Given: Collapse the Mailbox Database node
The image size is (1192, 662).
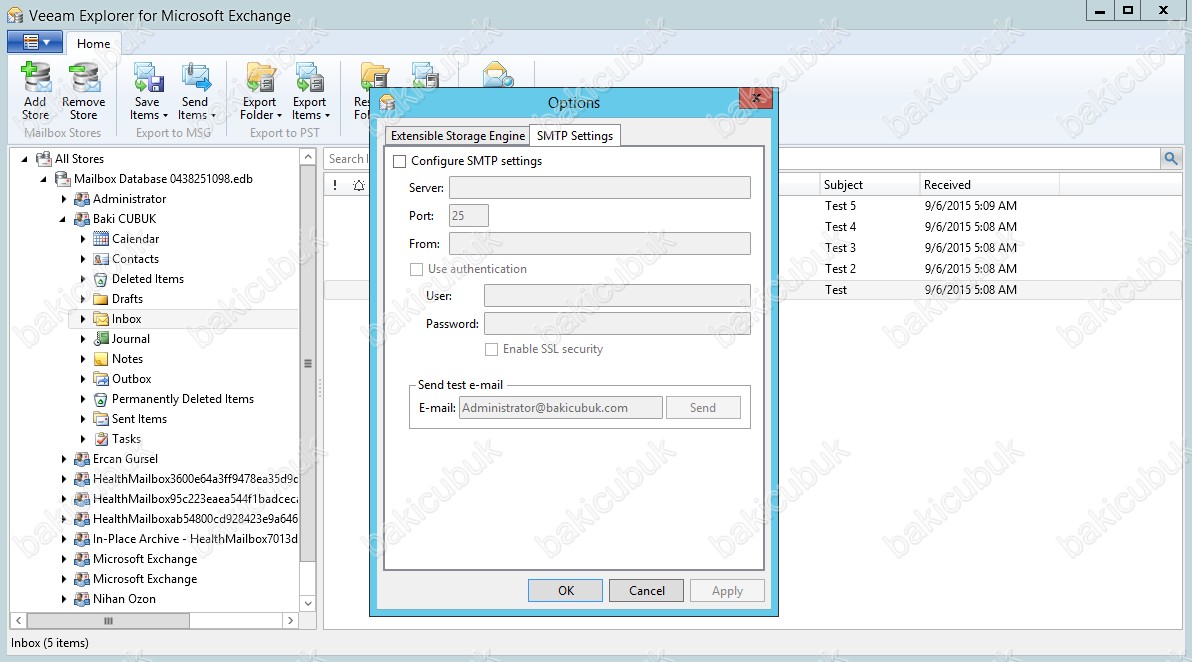Looking at the screenshot, I should [43, 179].
